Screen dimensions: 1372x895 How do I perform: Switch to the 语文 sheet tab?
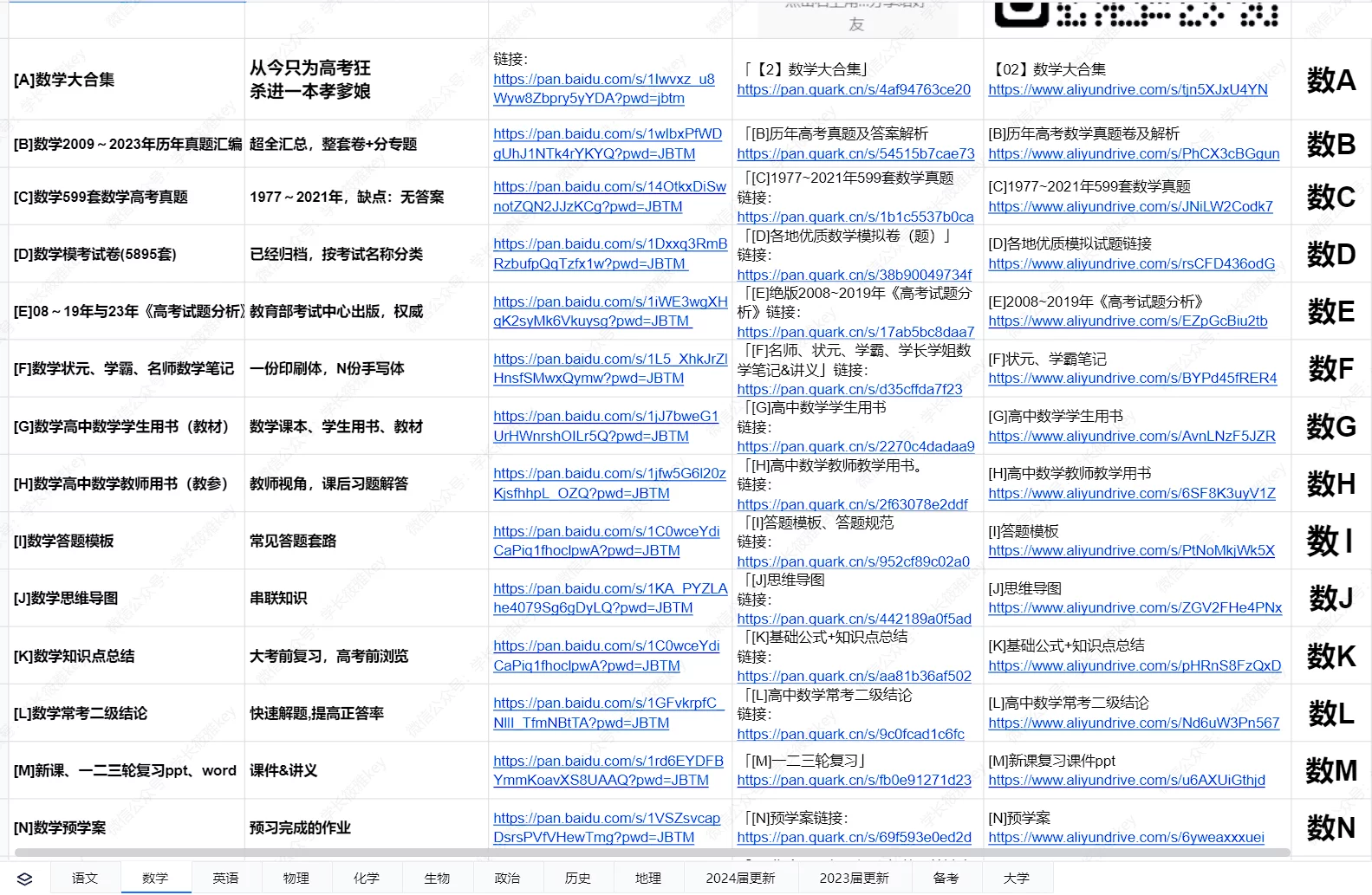pyautogui.click(x=85, y=879)
